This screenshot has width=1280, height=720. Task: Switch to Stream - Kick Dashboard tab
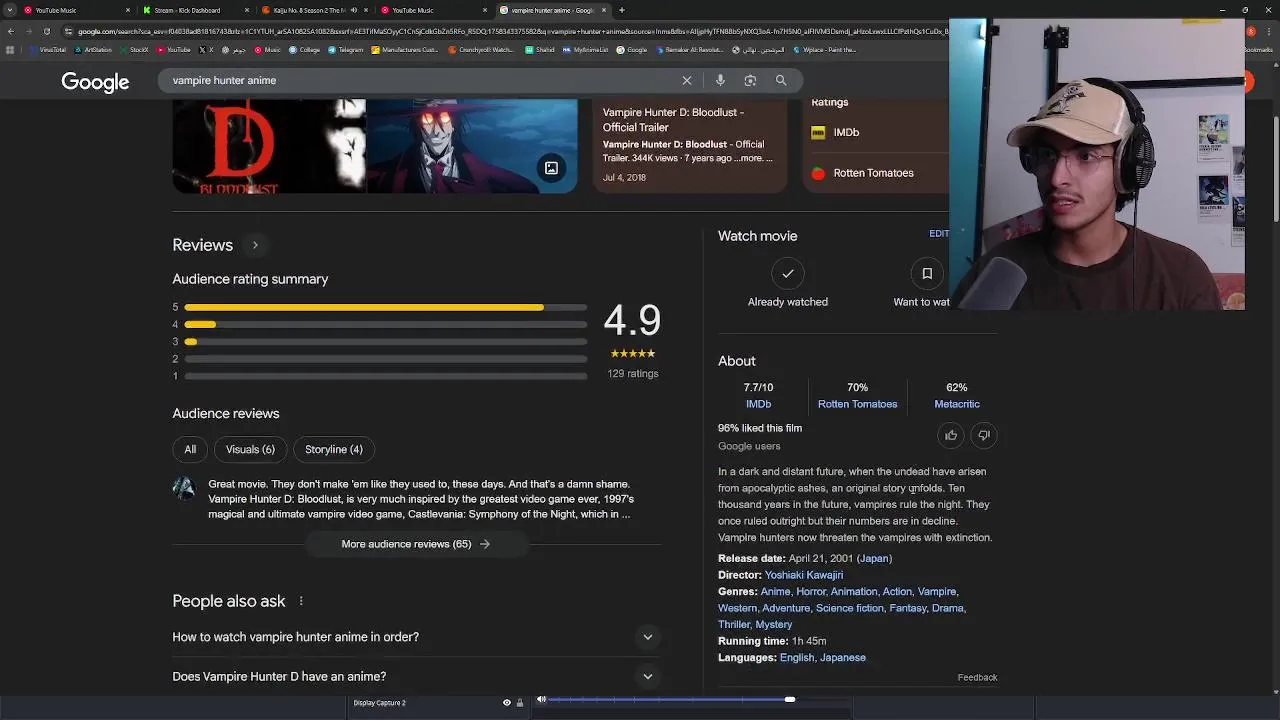tap(195, 10)
